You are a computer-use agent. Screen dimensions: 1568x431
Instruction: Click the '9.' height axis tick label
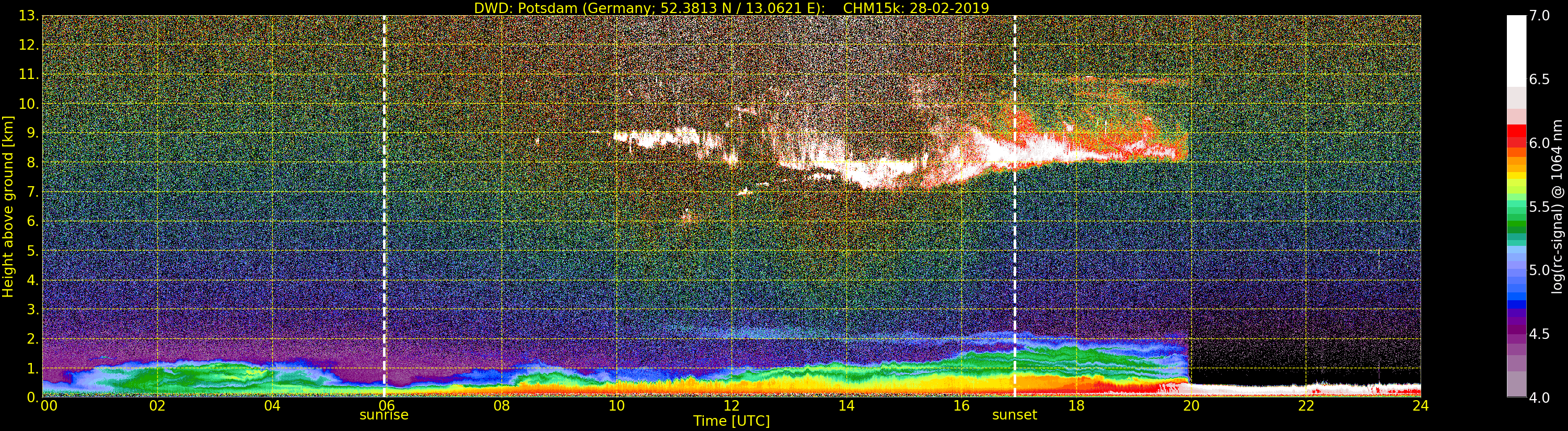coord(32,133)
